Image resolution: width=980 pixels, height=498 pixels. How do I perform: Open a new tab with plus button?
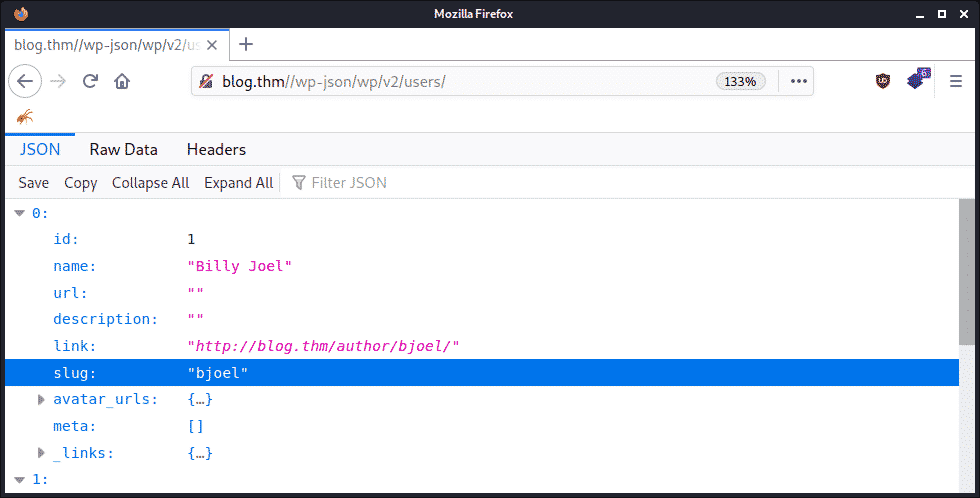(x=246, y=44)
